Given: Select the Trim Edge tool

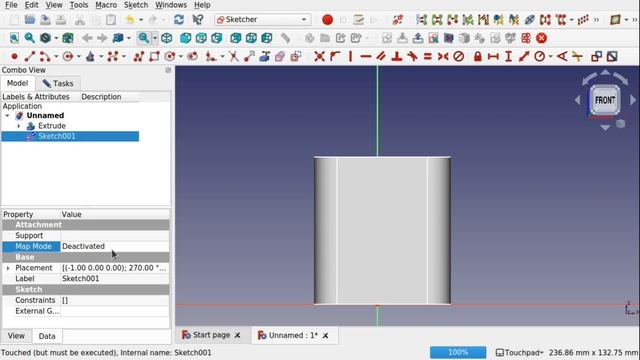Looking at the screenshot, I should coord(233,56).
